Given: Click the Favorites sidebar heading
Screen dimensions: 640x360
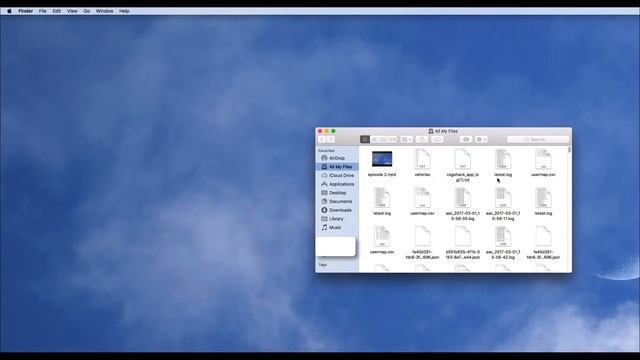Looking at the screenshot, I should 326,151.
